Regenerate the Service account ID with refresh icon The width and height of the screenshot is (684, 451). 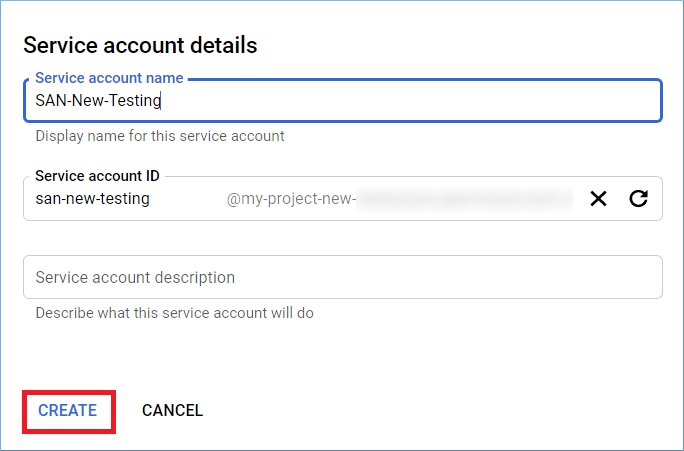pos(638,199)
